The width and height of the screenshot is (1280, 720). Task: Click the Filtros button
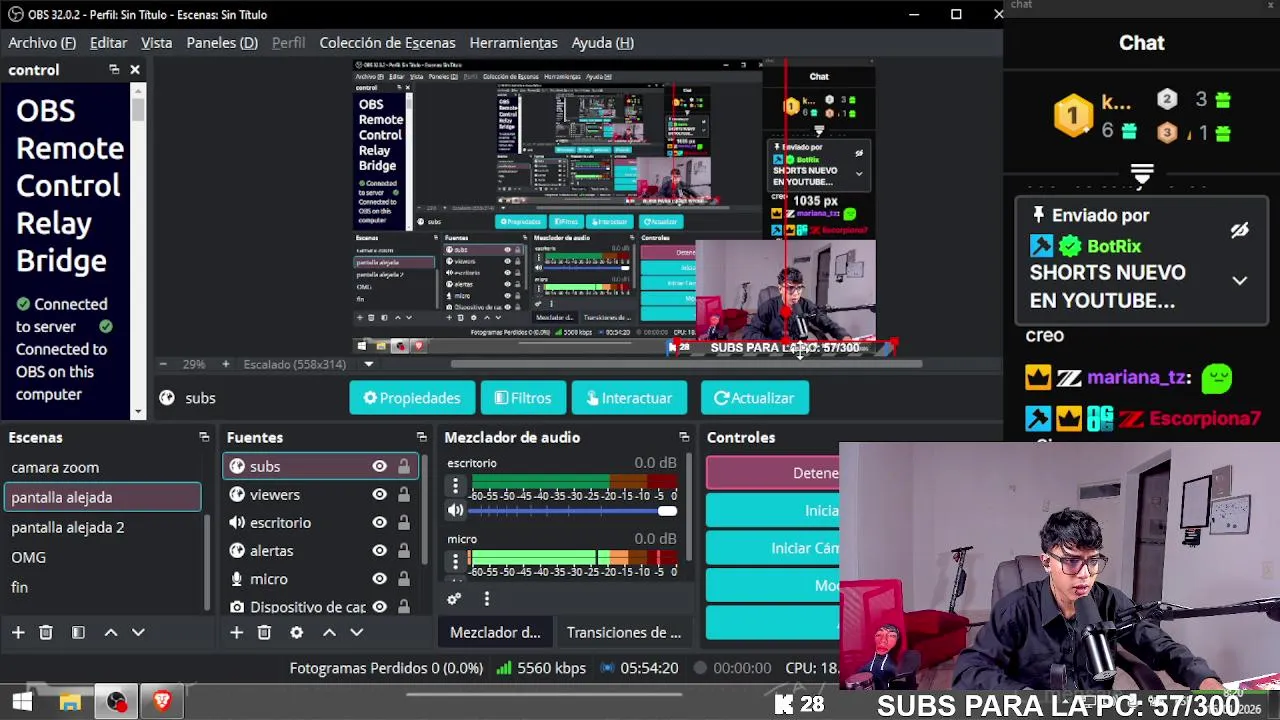click(x=523, y=398)
